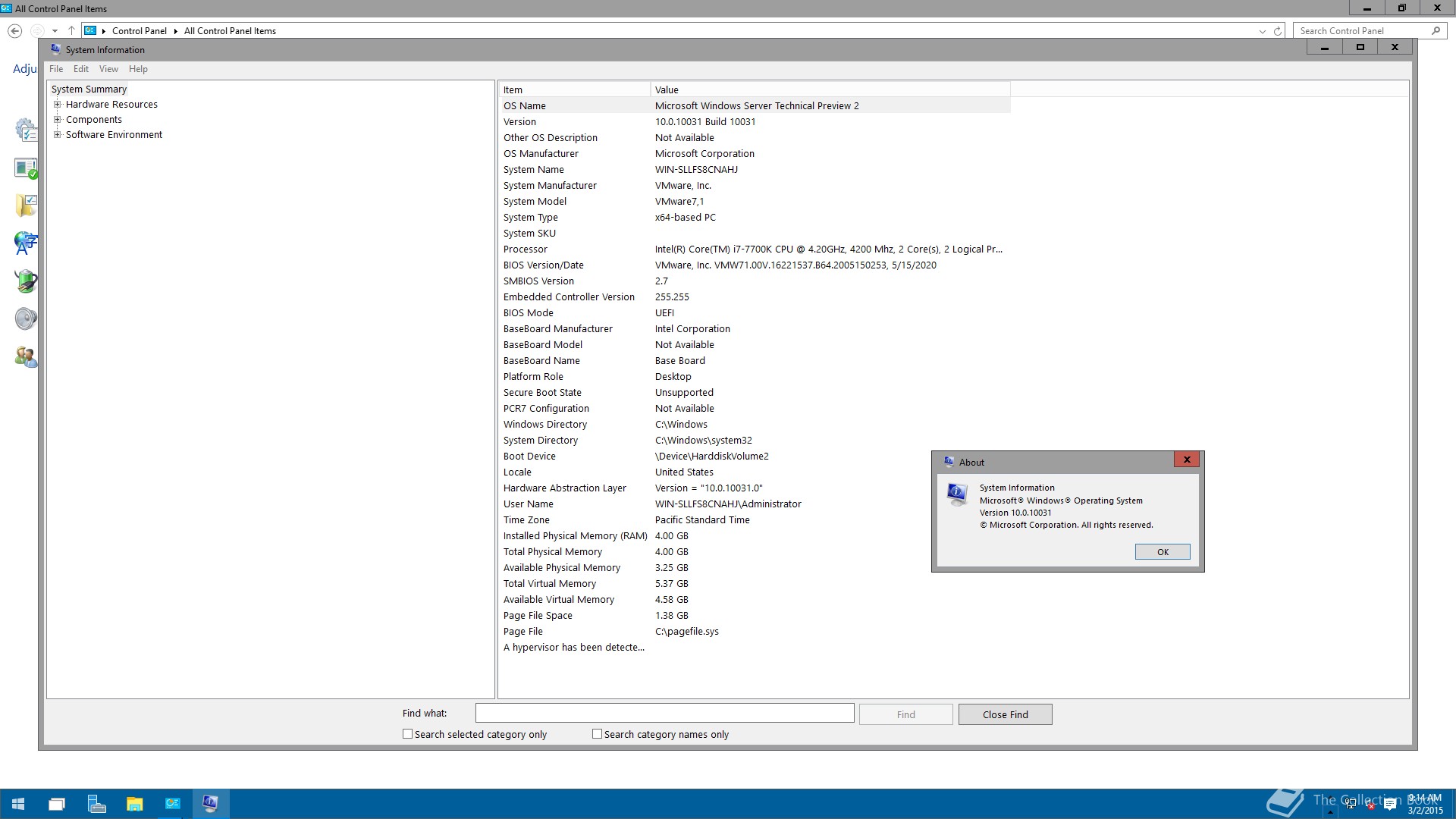Open the Help menu

pos(138,69)
